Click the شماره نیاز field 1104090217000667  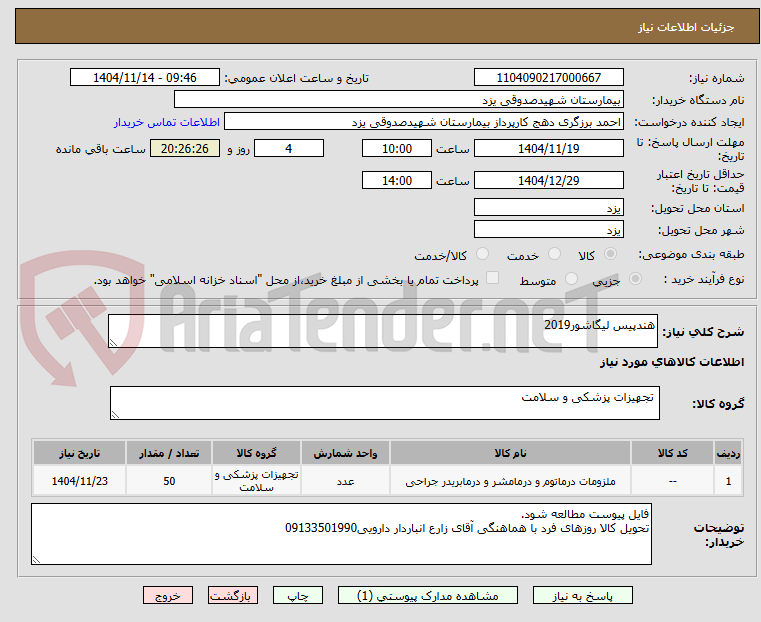click(x=548, y=78)
